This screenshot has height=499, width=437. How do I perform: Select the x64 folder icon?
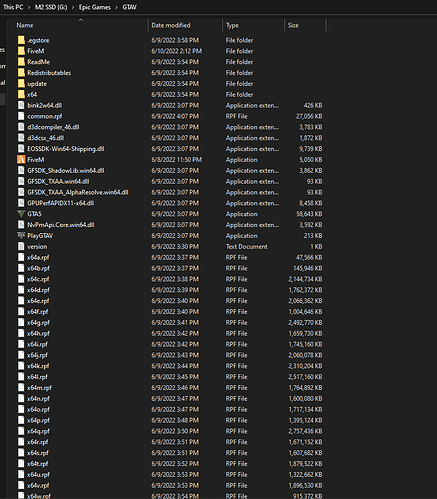click(21, 95)
